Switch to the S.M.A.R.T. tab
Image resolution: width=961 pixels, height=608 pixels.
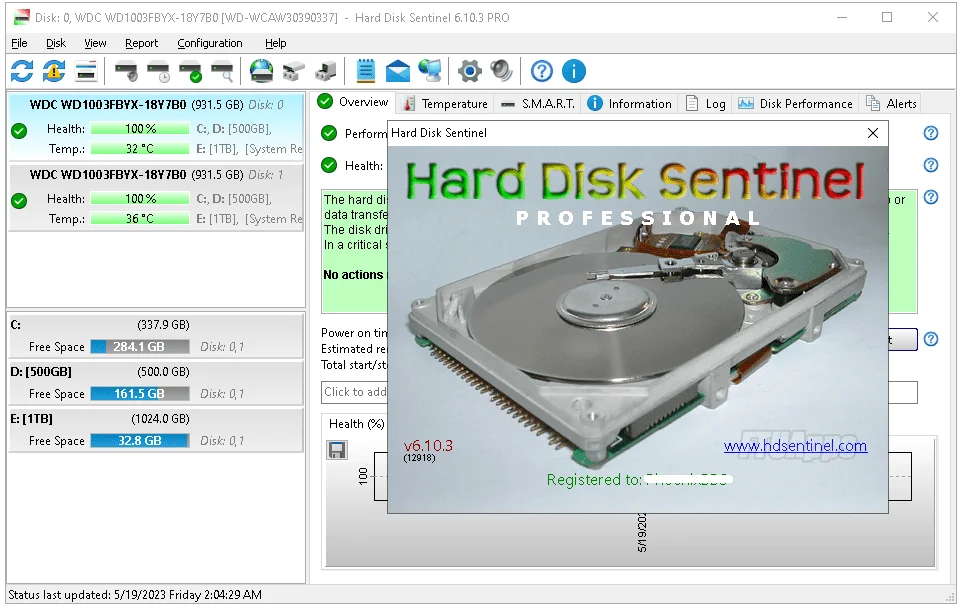pyautogui.click(x=537, y=104)
